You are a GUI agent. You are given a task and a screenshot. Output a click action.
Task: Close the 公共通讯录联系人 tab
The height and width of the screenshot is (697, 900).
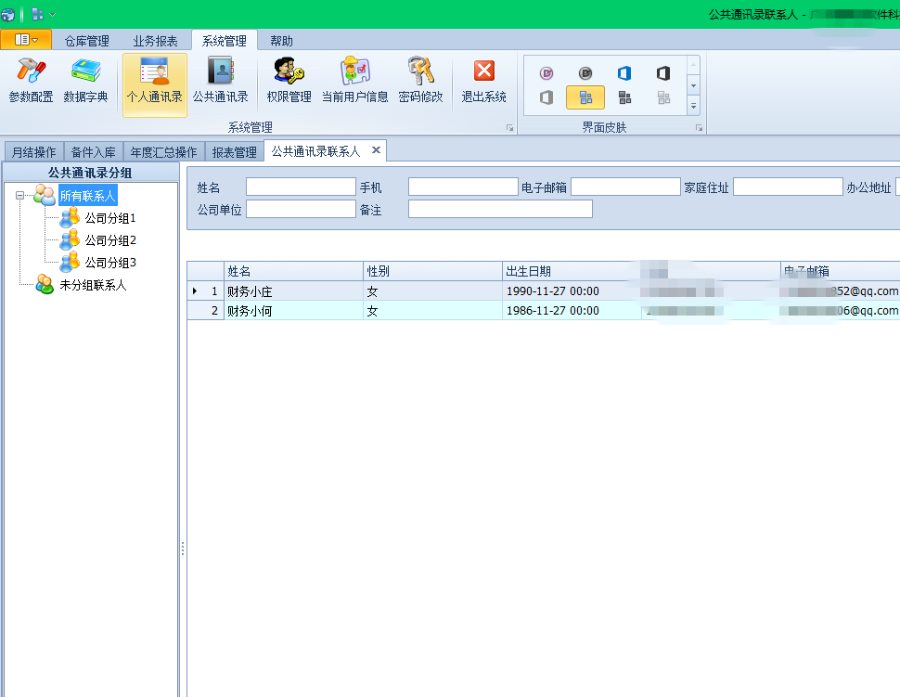pyautogui.click(x=375, y=150)
